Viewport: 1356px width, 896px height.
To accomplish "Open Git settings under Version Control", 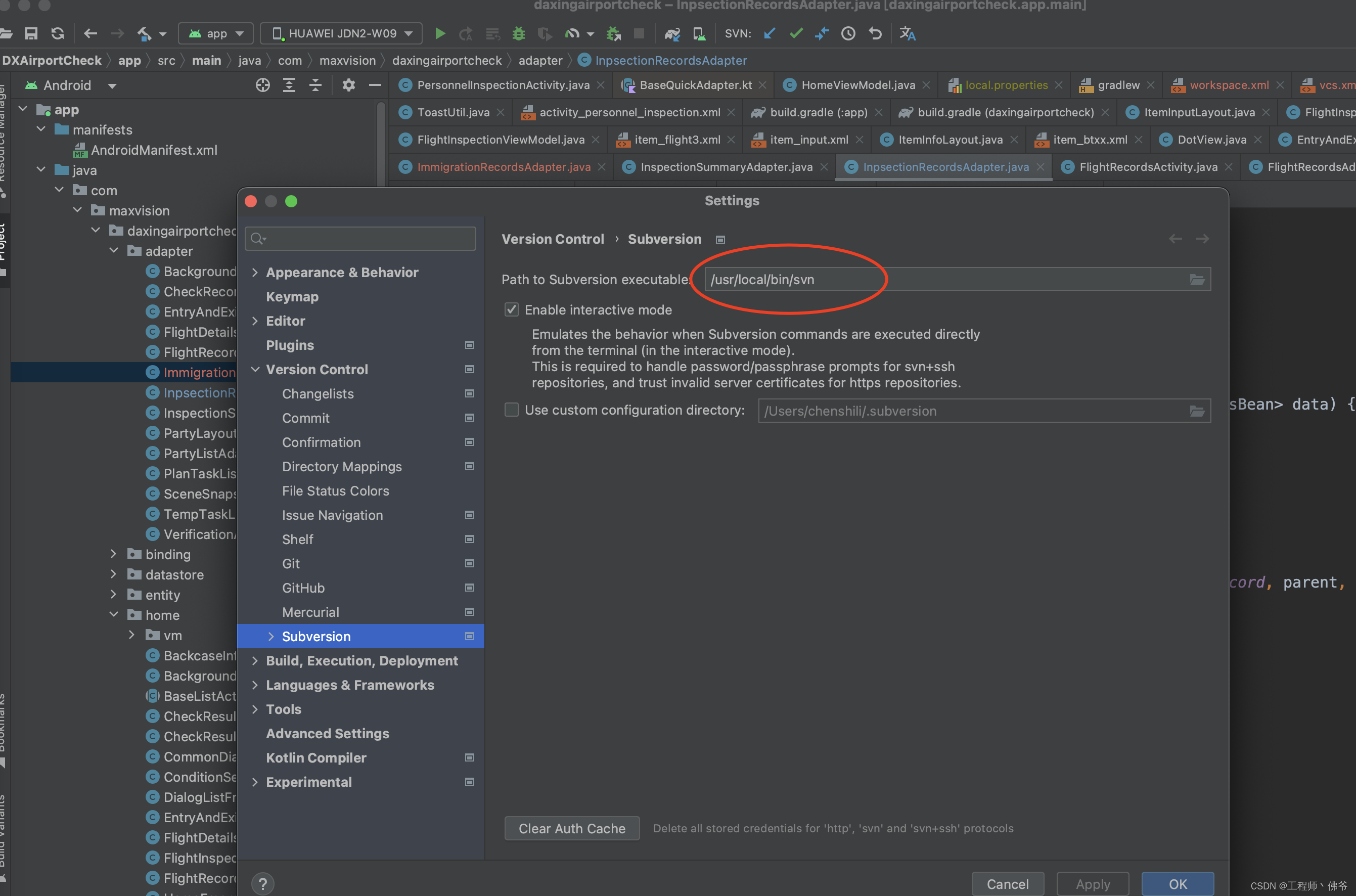I will (291, 563).
